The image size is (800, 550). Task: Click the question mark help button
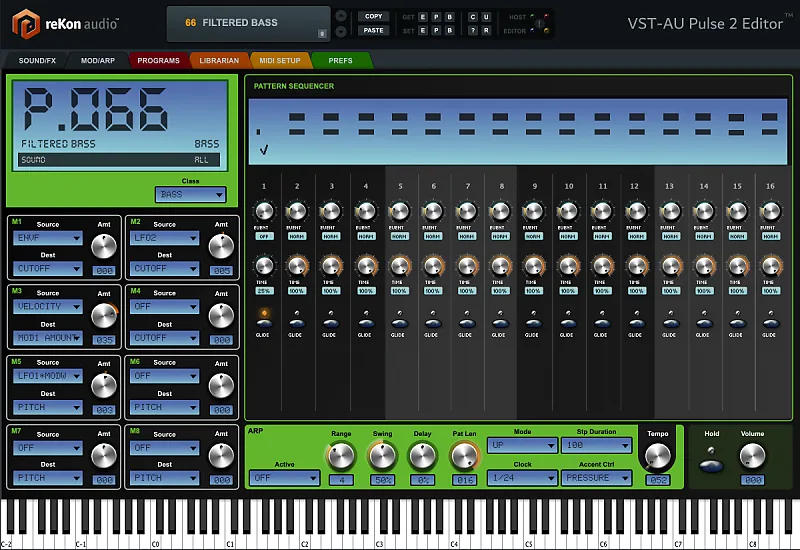point(473,31)
